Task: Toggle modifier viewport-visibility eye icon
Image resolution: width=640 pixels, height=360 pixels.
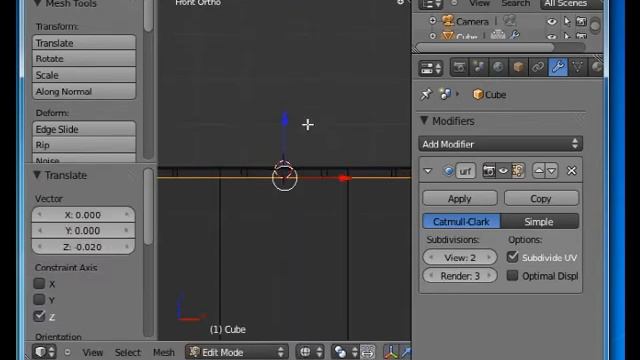Action: pos(503,171)
